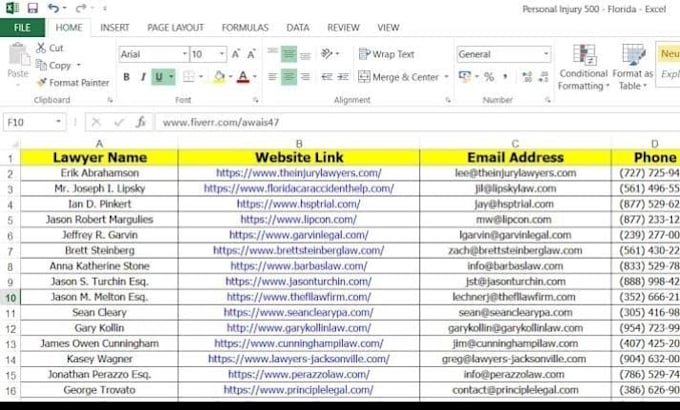Toggle Align Left horizontal alignment
The height and width of the screenshot is (410, 680).
point(273,77)
